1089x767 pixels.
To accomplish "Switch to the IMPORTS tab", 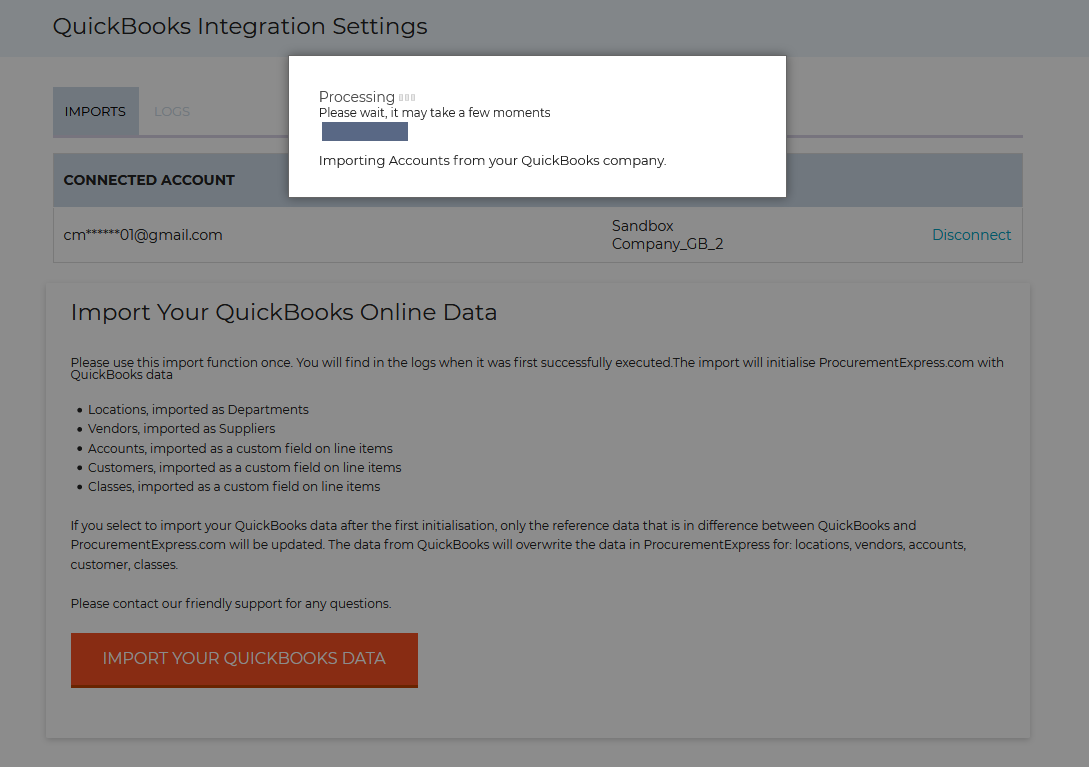I will tap(96, 111).
